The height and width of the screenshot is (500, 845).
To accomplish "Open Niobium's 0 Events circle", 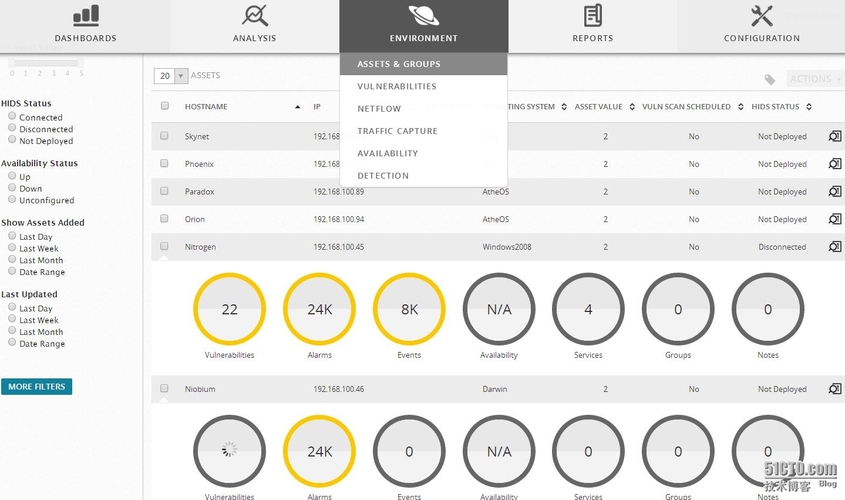I will pos(409,452).
